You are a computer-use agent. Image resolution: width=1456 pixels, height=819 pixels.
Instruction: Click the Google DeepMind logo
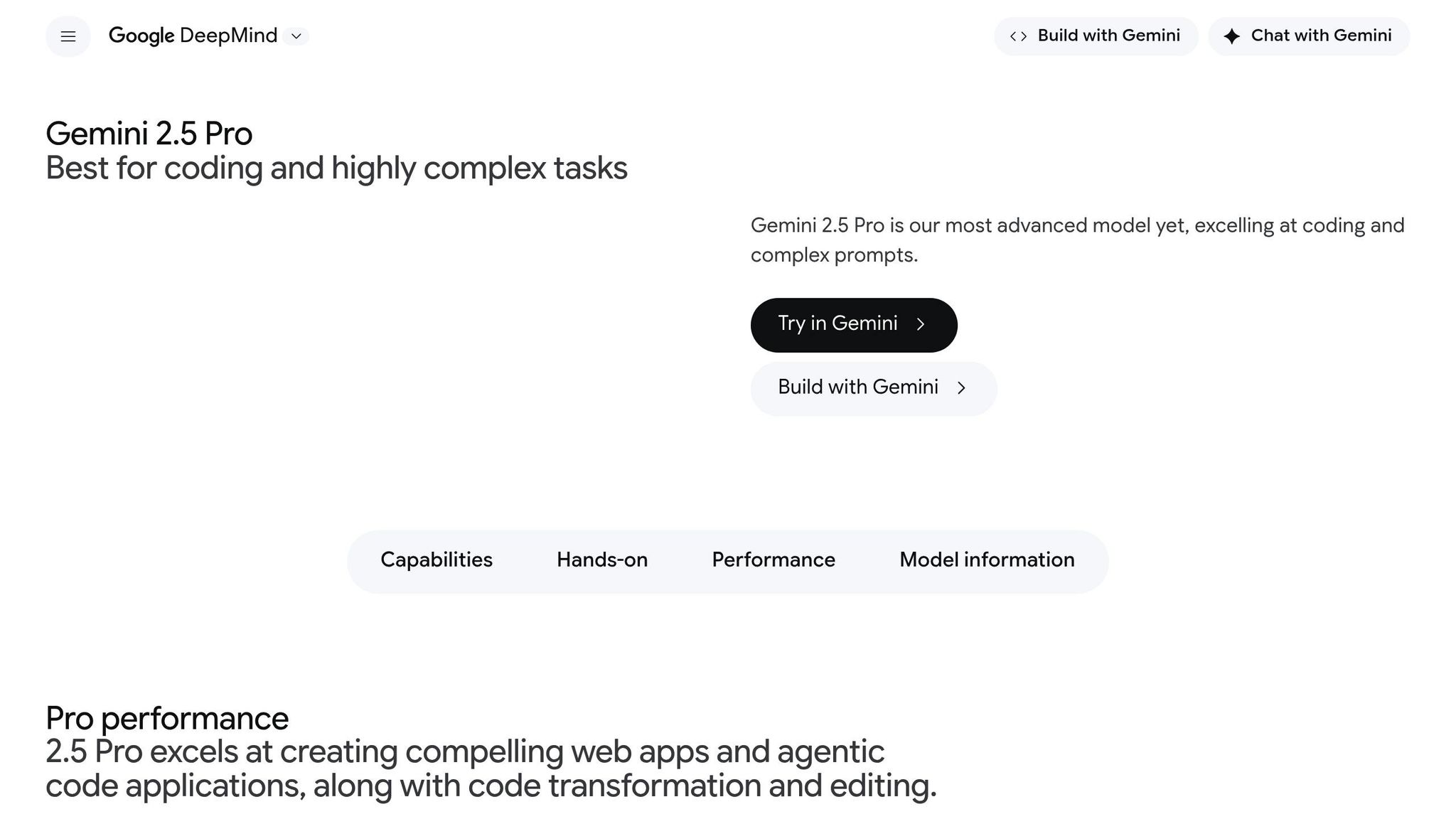coord(193,36)
